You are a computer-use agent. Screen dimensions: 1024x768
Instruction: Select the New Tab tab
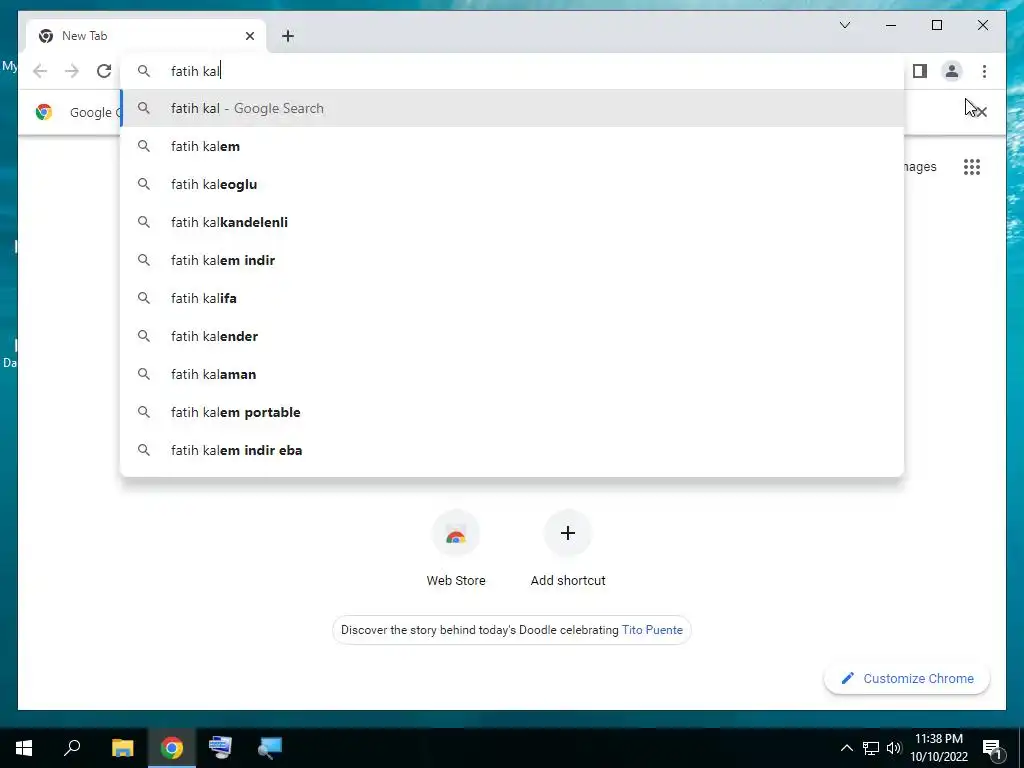point(146,36)
